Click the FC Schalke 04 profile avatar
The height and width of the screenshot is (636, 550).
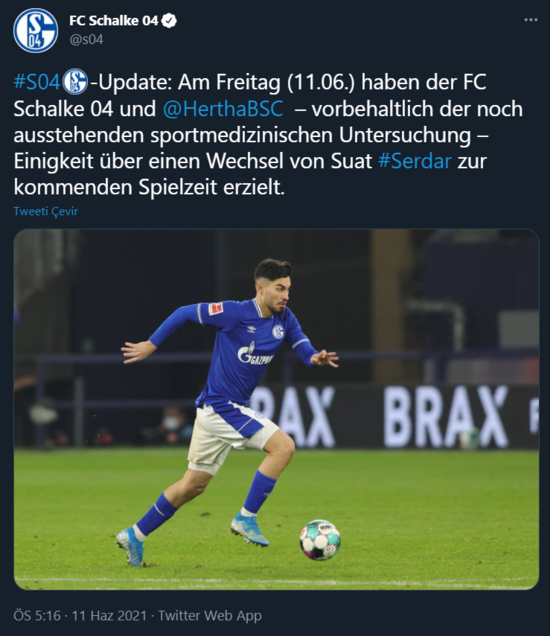tap(36, 30)
